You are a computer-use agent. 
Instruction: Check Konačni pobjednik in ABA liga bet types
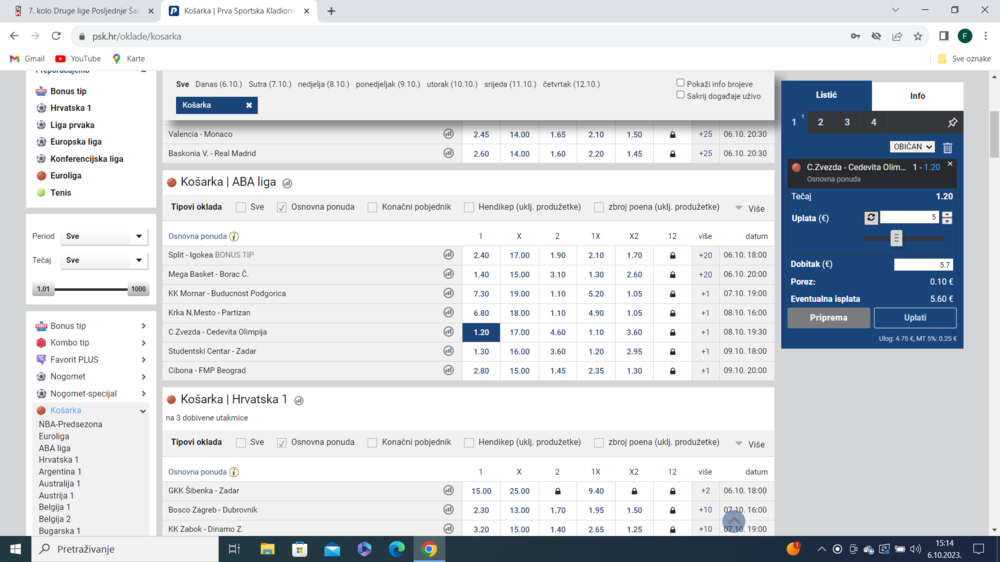tap(372, 207)
